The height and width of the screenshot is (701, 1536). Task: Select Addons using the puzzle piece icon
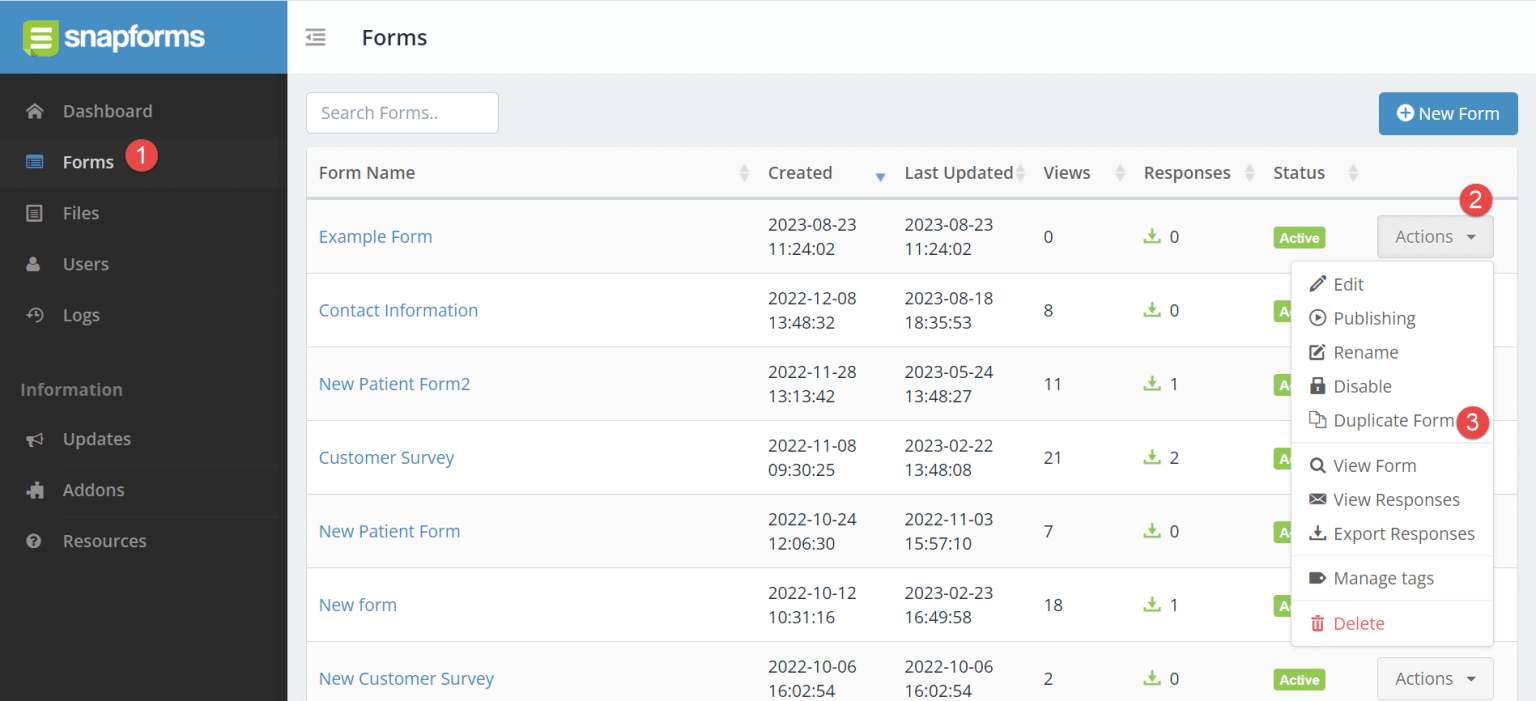(36, 489)
